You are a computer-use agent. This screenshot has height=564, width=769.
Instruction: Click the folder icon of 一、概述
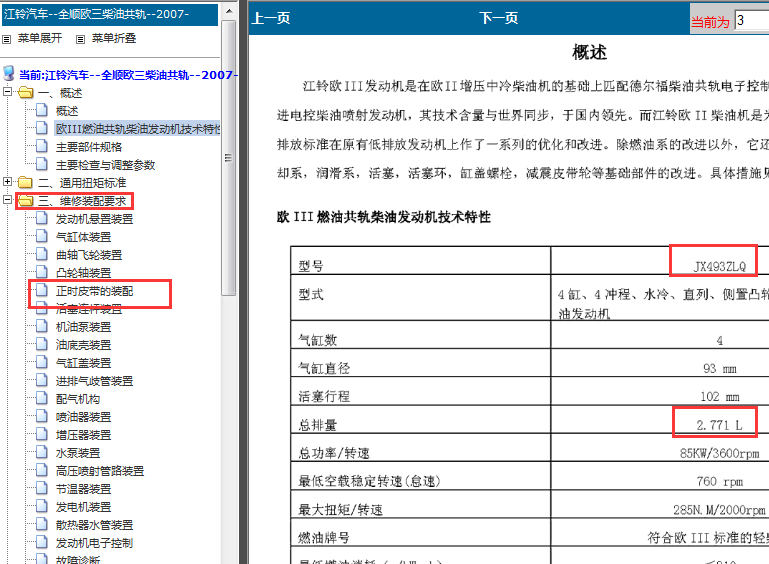[x=26, y=93]
